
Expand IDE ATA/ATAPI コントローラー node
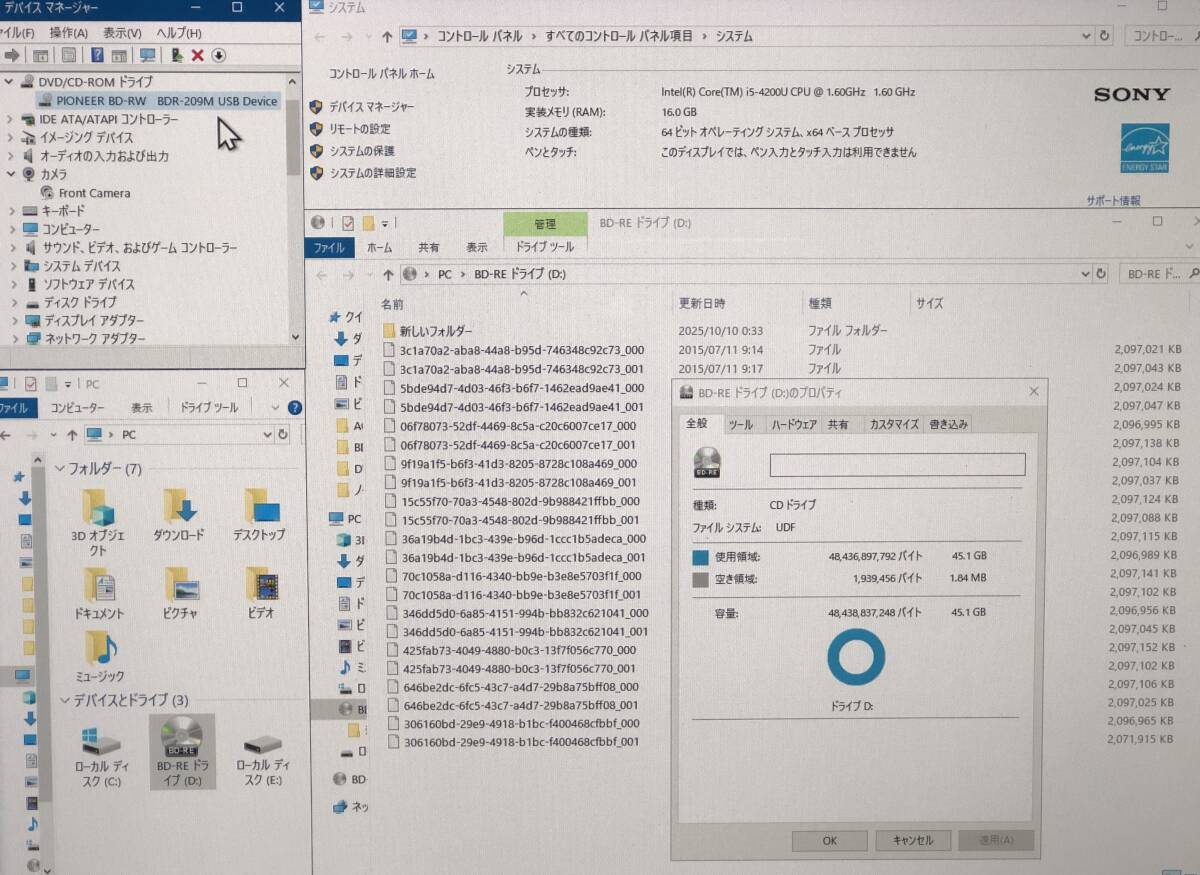[10, 119]
